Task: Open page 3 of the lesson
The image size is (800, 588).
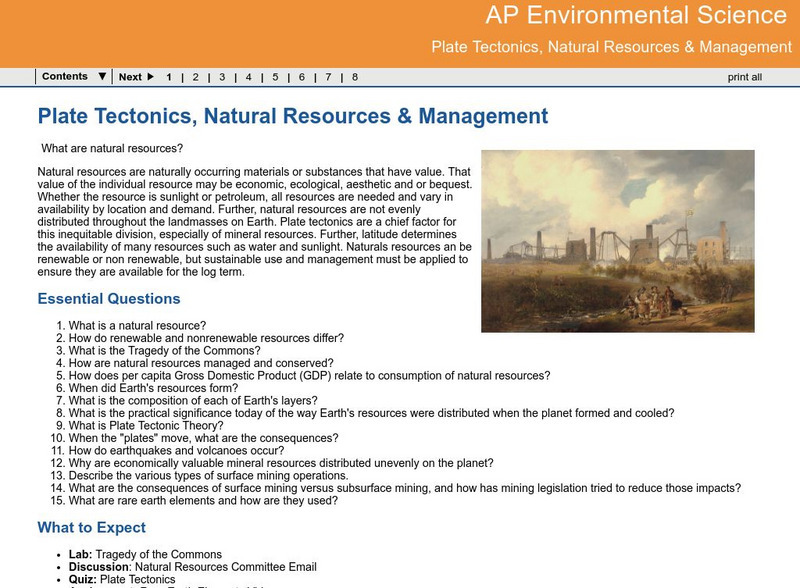Action: [222, 77]
